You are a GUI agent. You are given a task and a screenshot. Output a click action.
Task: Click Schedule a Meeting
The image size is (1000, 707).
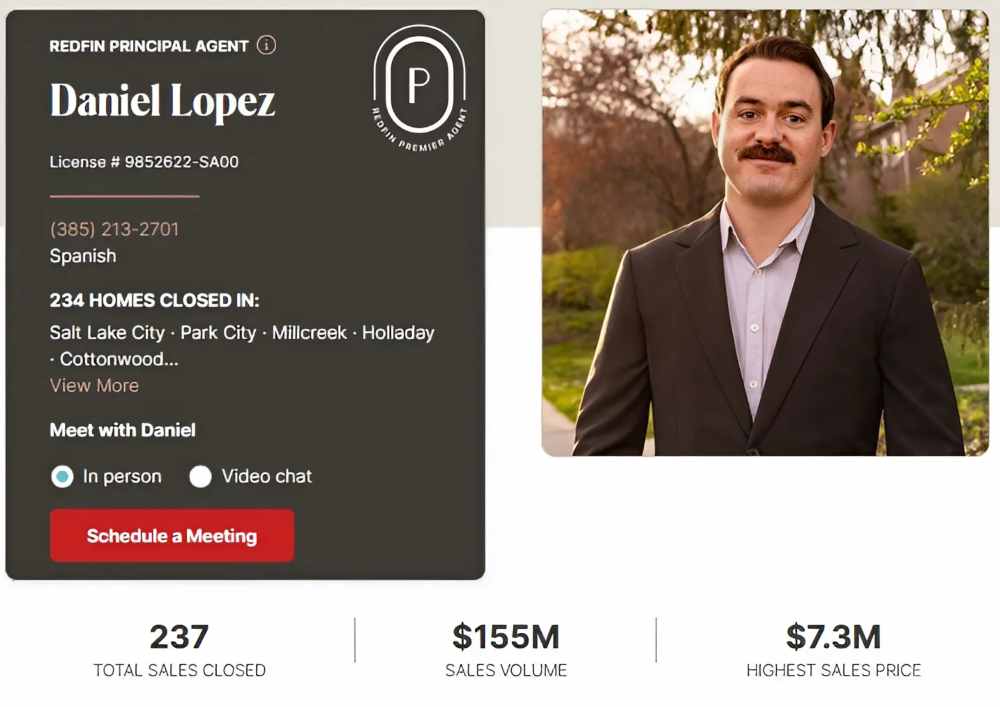171,536
